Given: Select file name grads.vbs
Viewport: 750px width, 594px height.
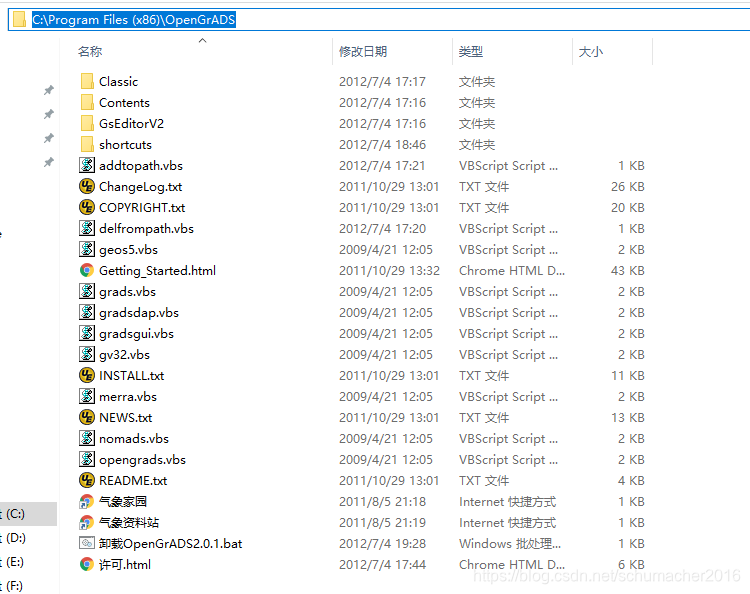Looking at the screenshot, I should point(128,292).
